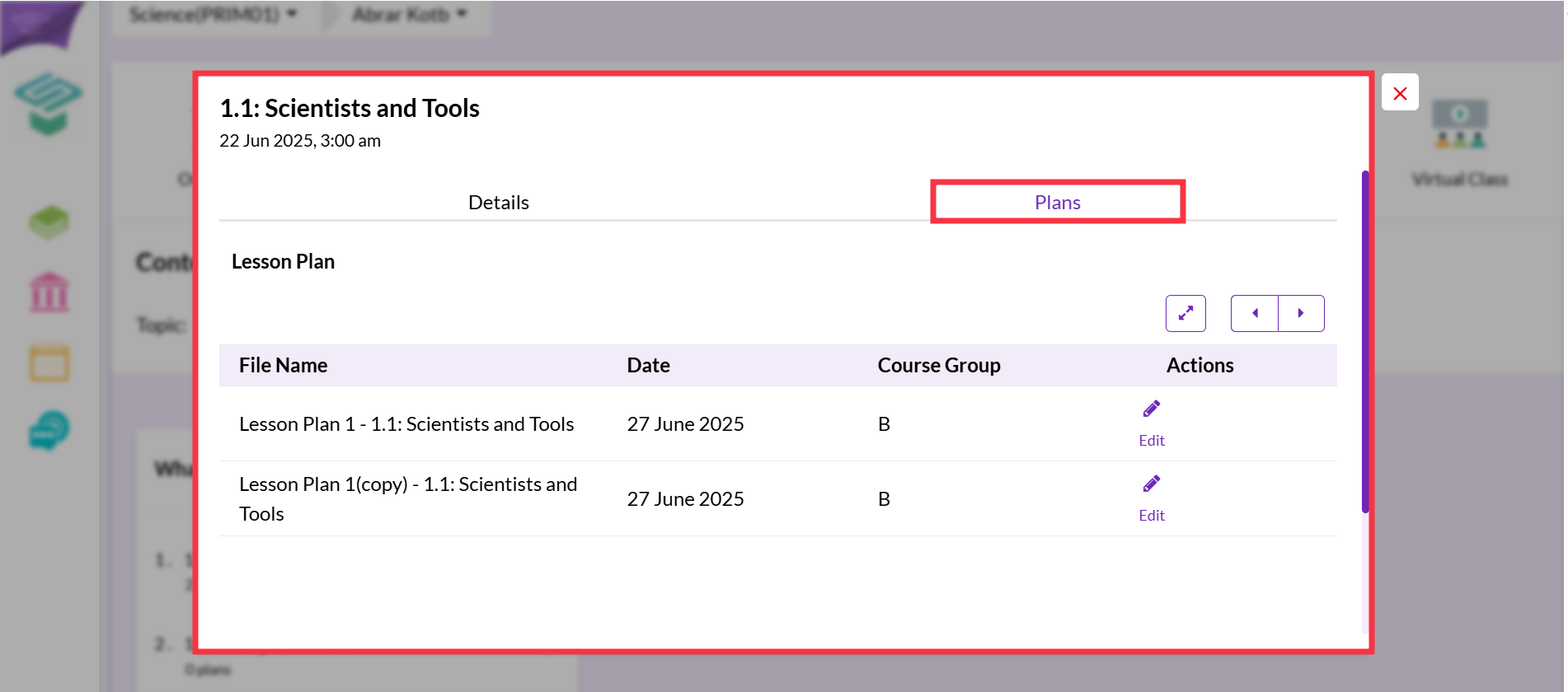Click the Actions column header

point(1200,366)
